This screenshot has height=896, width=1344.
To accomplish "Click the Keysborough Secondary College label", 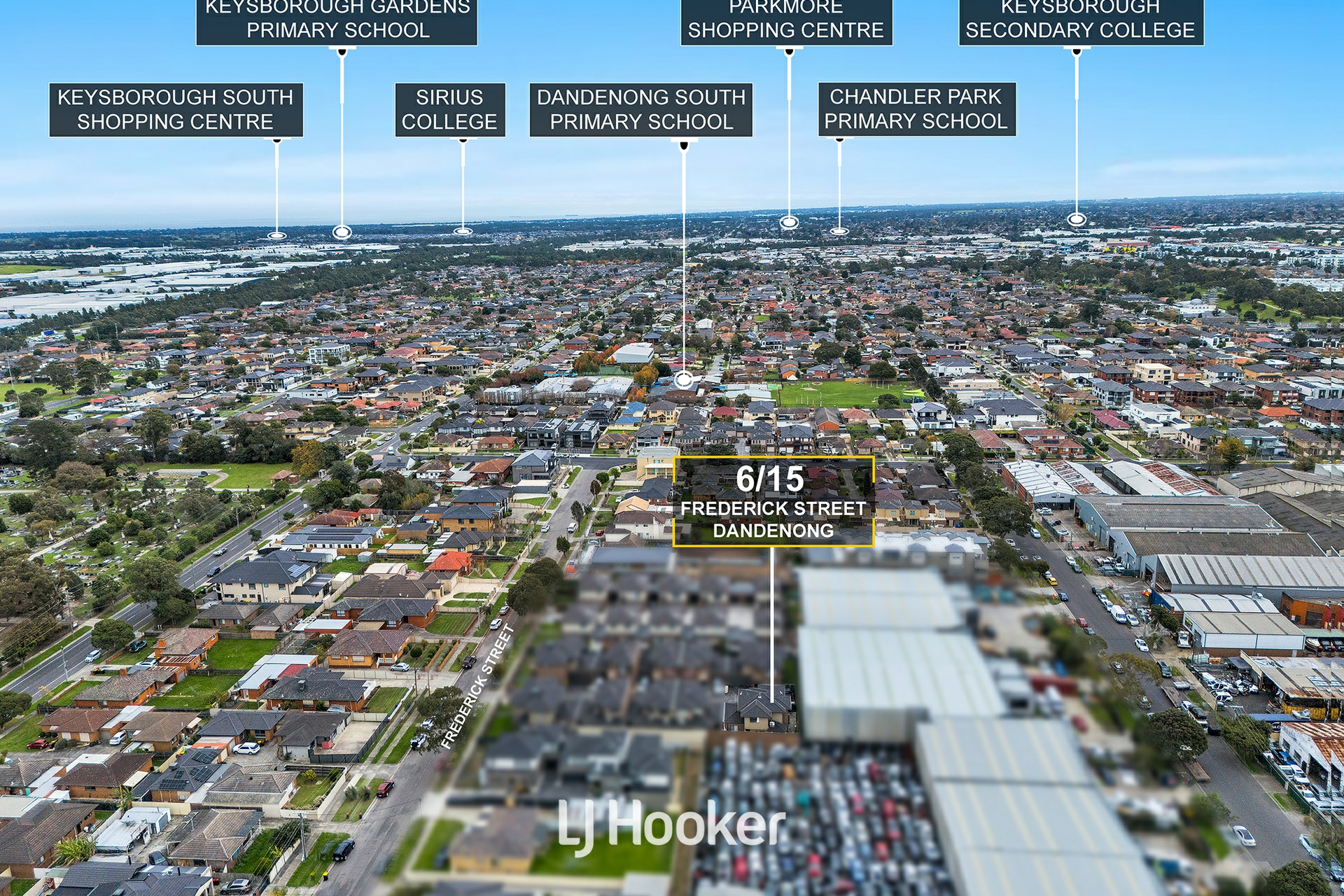I will tap(1081, 22).
